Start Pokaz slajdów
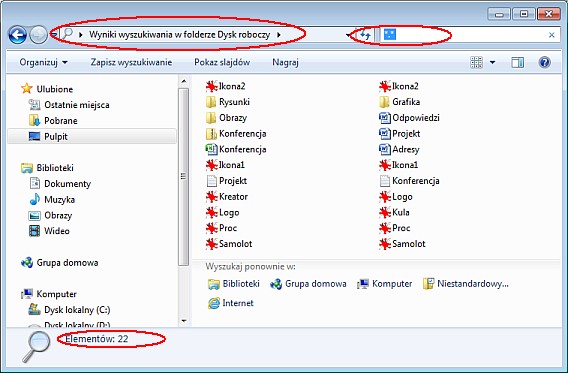 tap(222, 62)
